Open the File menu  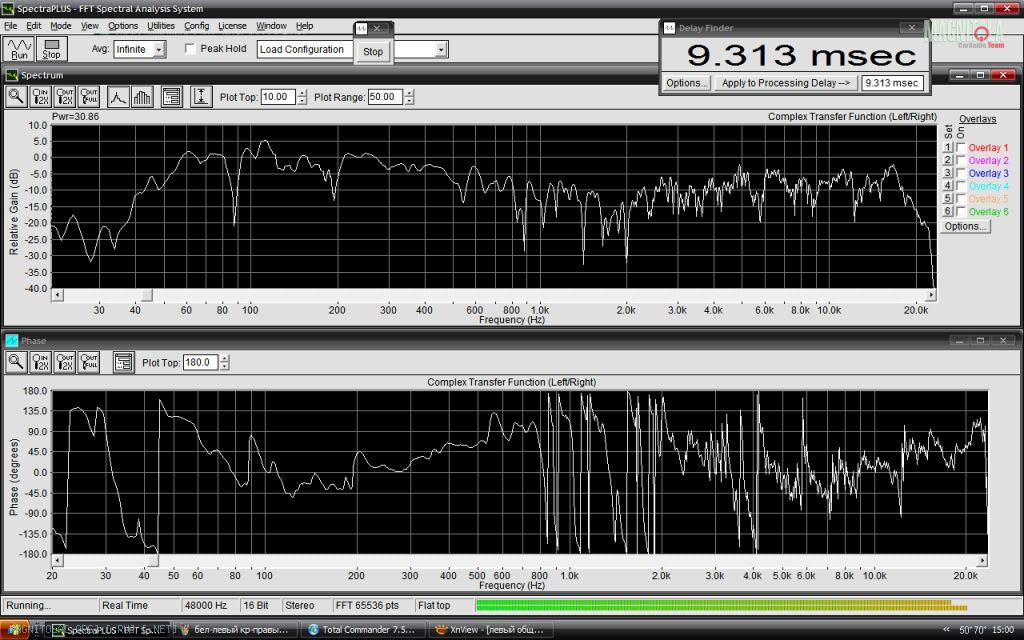tap(10, 26)
